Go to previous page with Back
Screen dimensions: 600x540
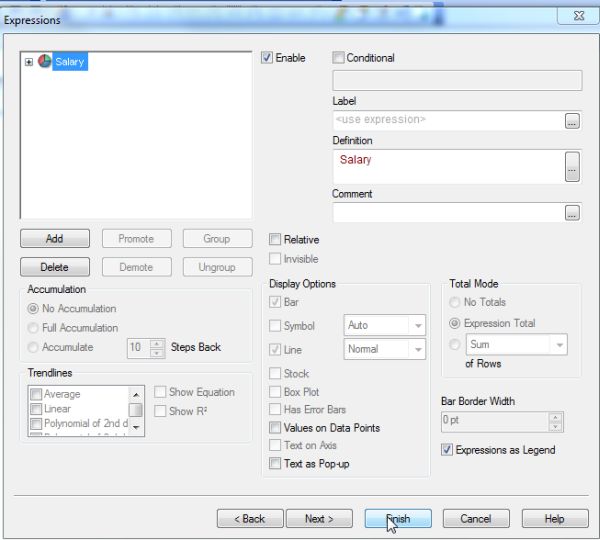point(250,519)
